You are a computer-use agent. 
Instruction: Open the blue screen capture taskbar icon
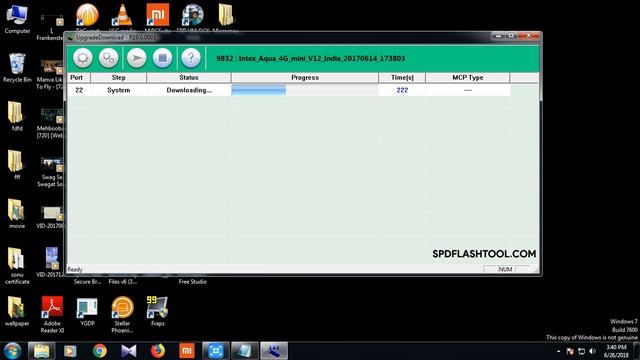point(216,351)
